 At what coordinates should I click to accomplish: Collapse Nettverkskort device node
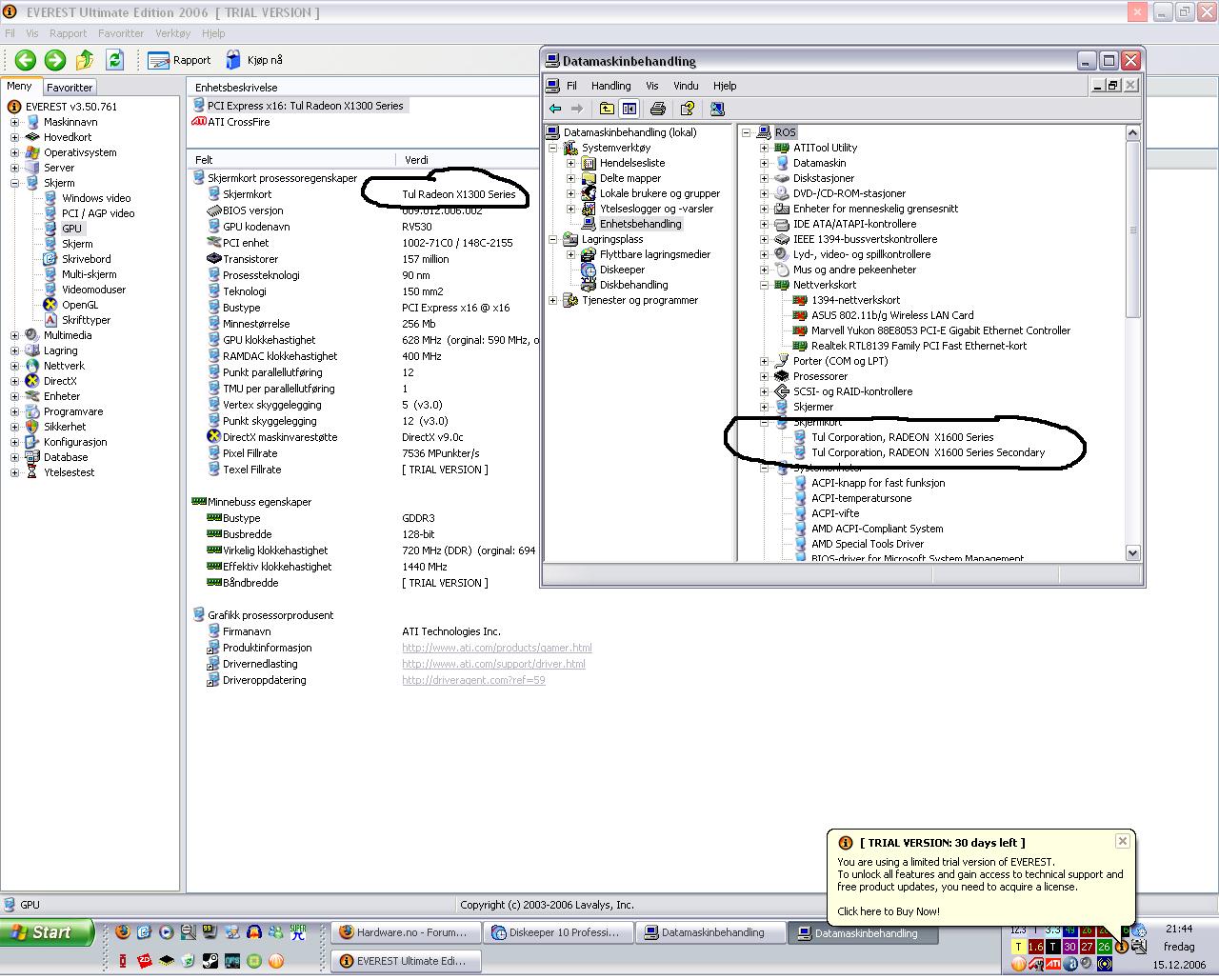[764, 285]
